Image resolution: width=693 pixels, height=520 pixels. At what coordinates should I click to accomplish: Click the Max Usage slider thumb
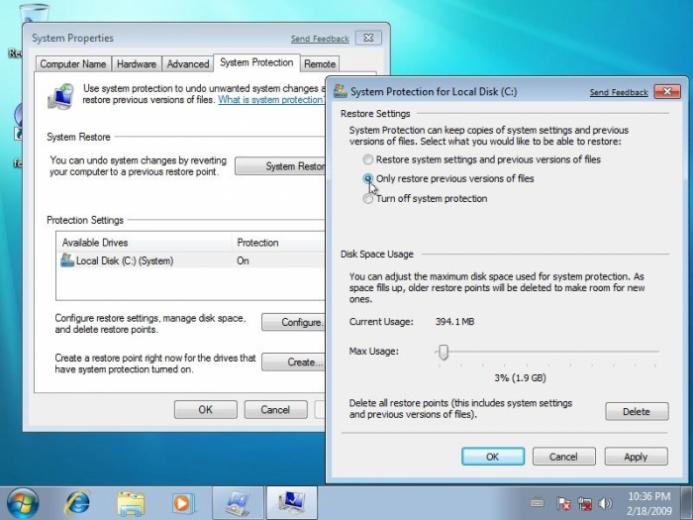[x=443, y=352]
